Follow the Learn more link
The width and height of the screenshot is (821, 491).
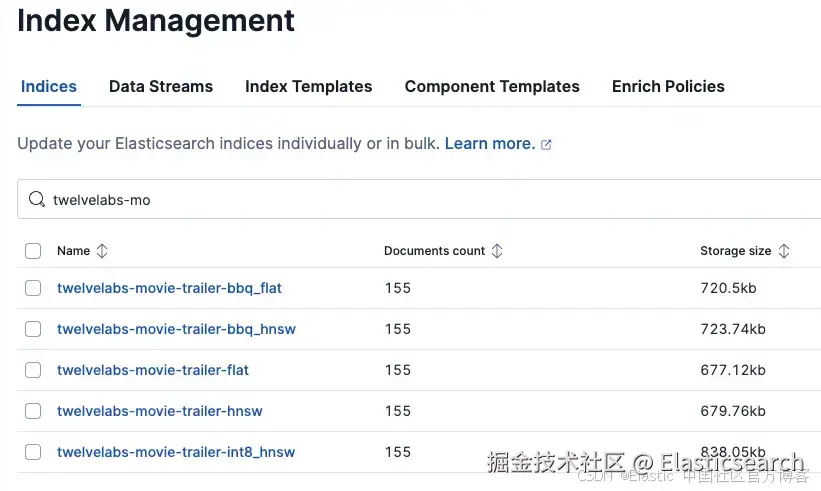(x=490, y=143)
